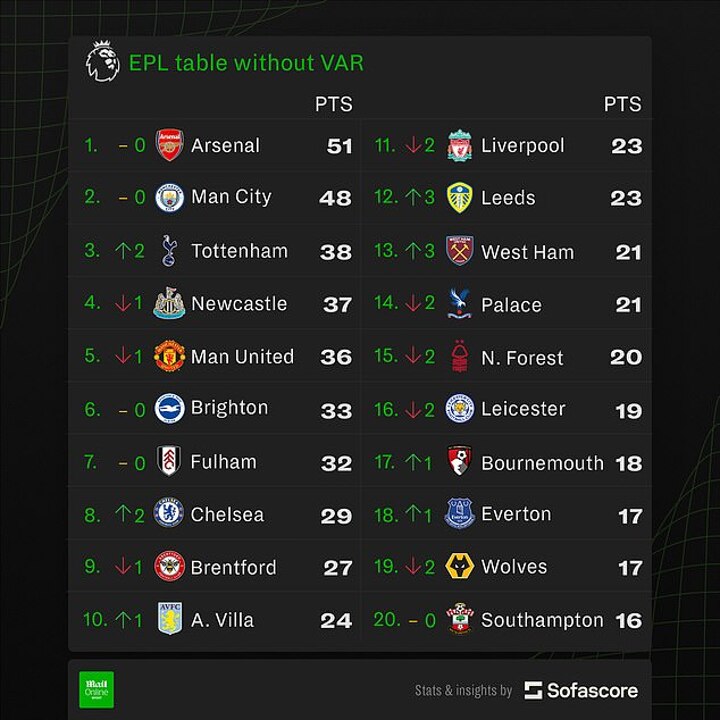Image resolution: width=720 pixels, height=720 pixels.
Task: Click the West Ham club crest
Action: coord(459,251)
